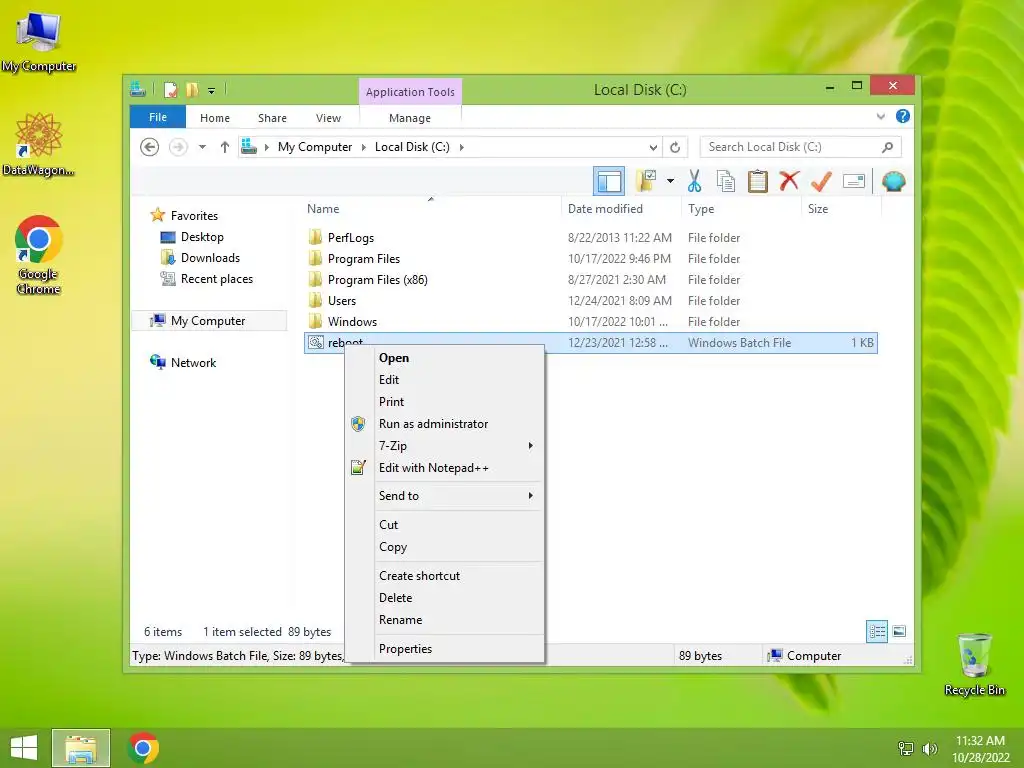This screenshot has width=1024, height=768.
Task: Open the Windows Start button
Action: tap(24, 748)
